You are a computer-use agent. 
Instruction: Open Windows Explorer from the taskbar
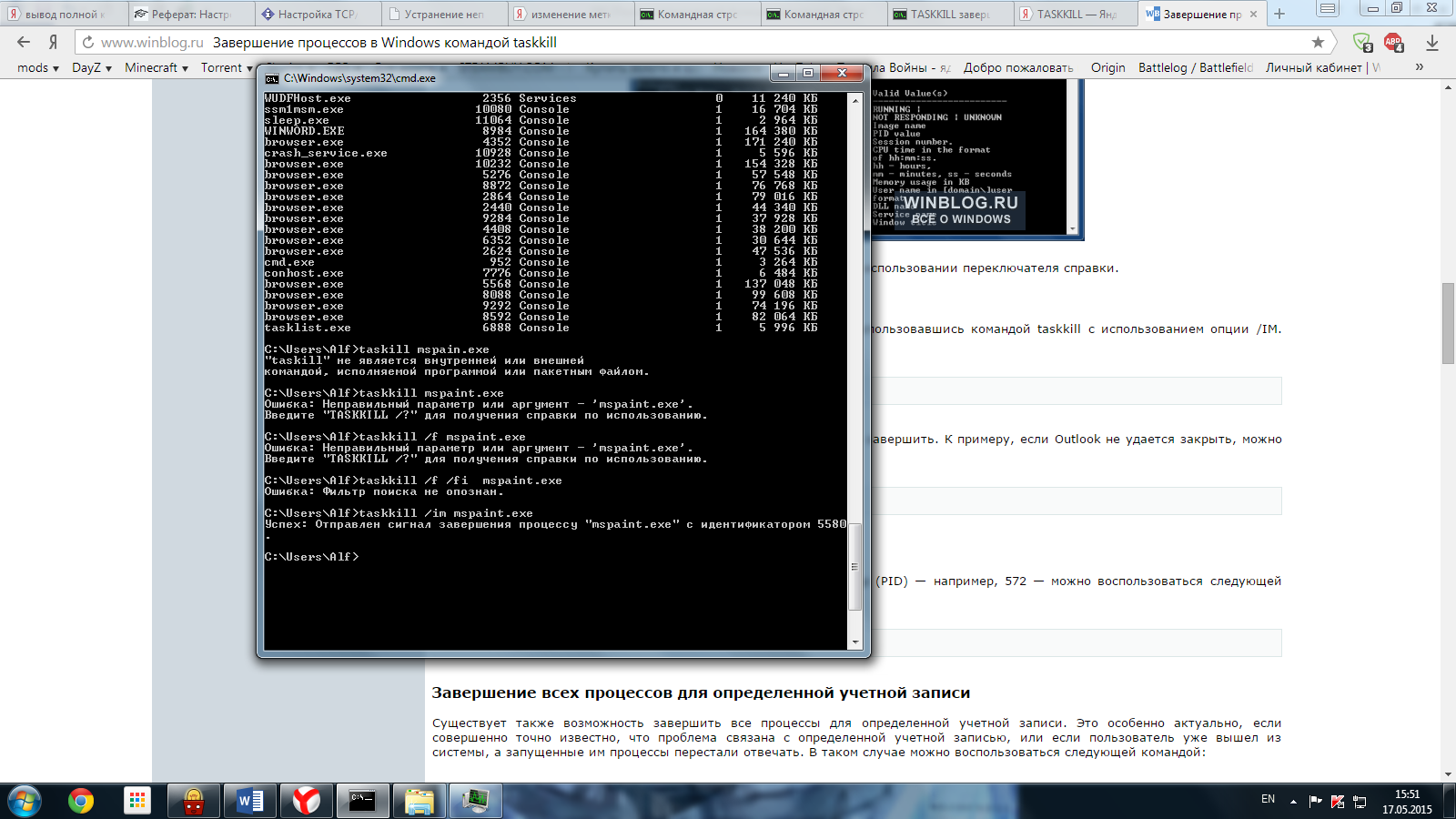tap(419, 801)
